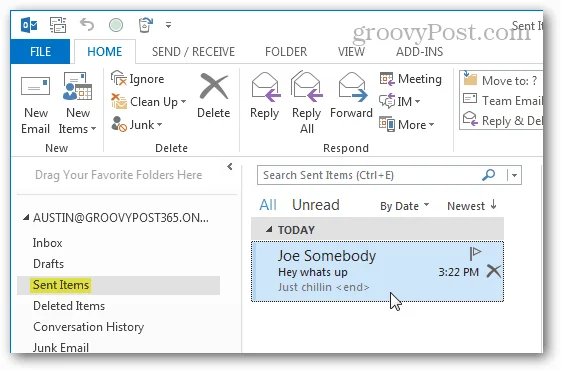Click the search magnifier icon
Viewport: 561px width, 371px height.
tap(489, 175)
